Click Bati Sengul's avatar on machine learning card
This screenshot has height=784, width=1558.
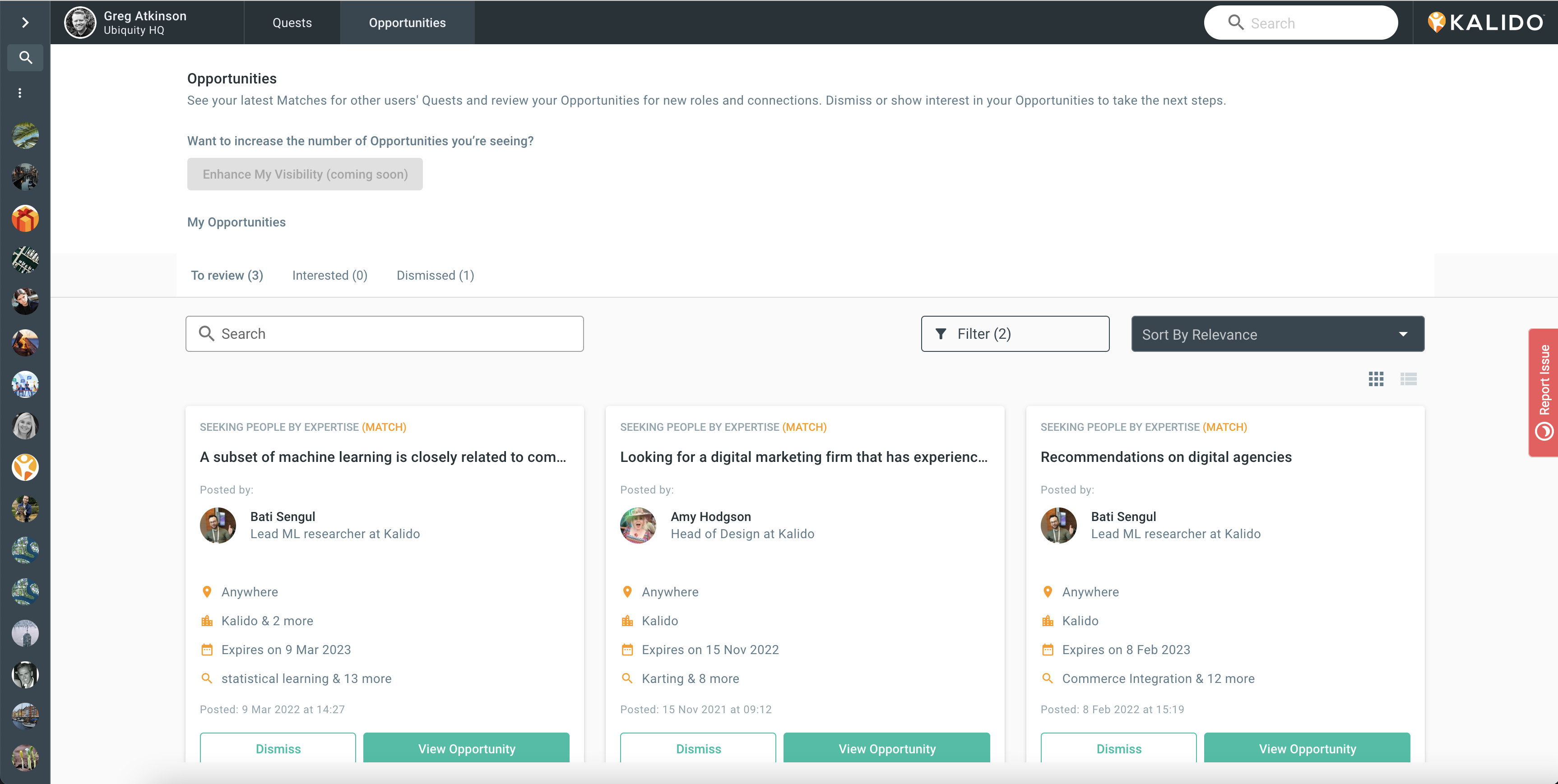coord(218,525)
